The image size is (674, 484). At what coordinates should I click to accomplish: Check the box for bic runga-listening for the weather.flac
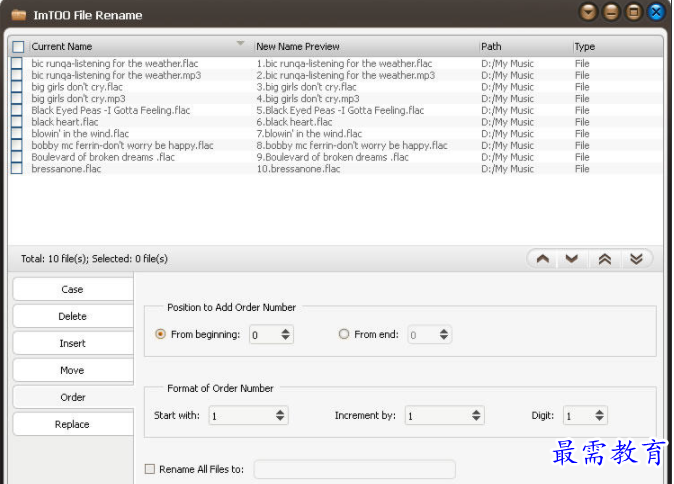[x=17, y=63]
